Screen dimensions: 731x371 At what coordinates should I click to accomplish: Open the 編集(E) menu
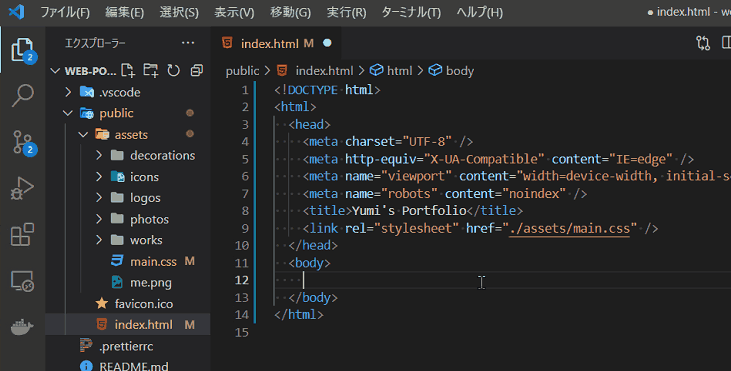coord(124,12)
